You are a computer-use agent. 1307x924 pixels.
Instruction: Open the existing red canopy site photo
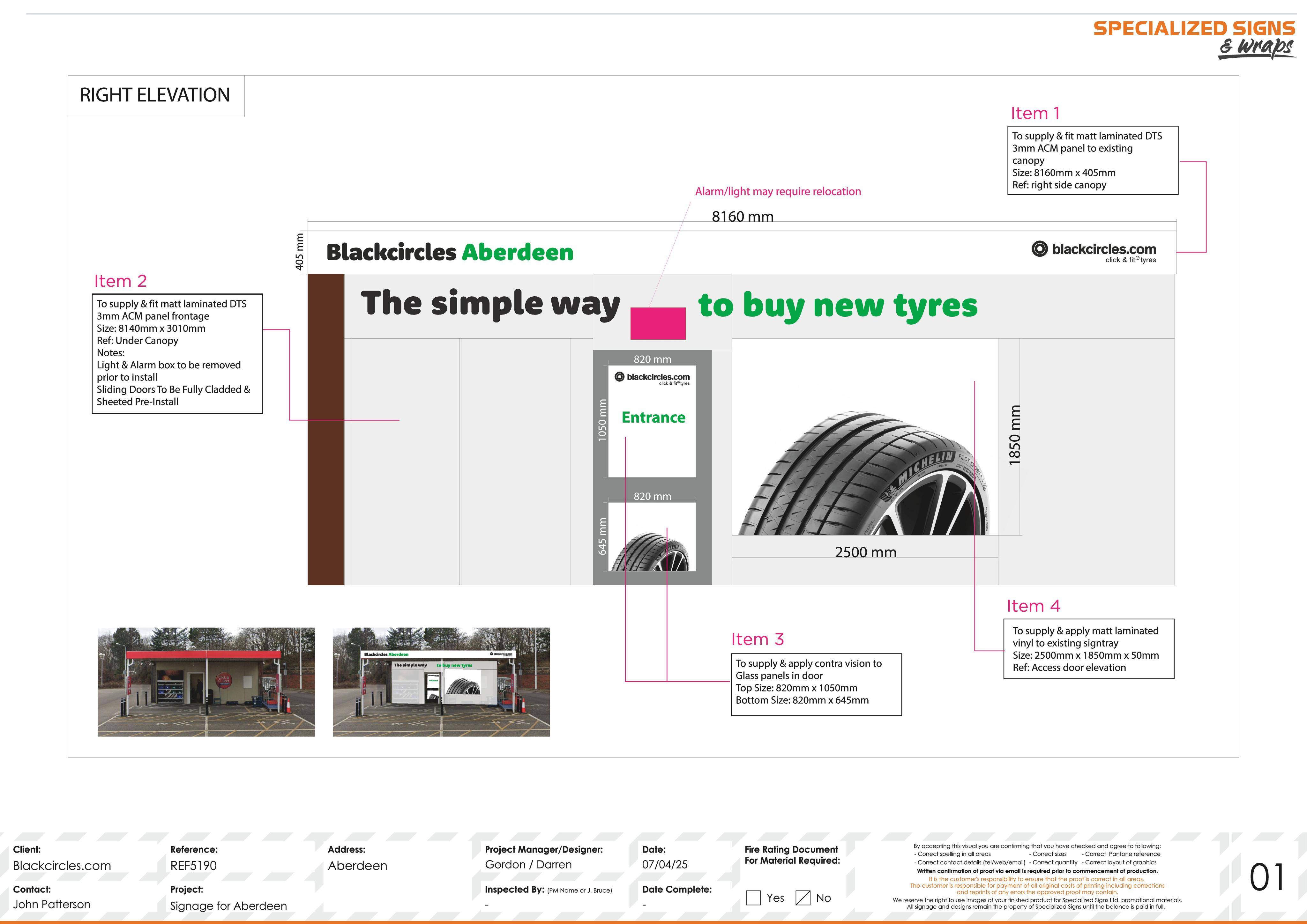tap(206, 682)
